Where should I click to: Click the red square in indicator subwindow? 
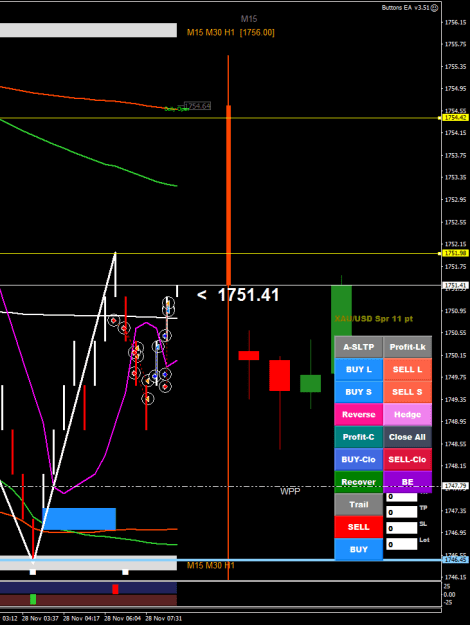[115, 589]
